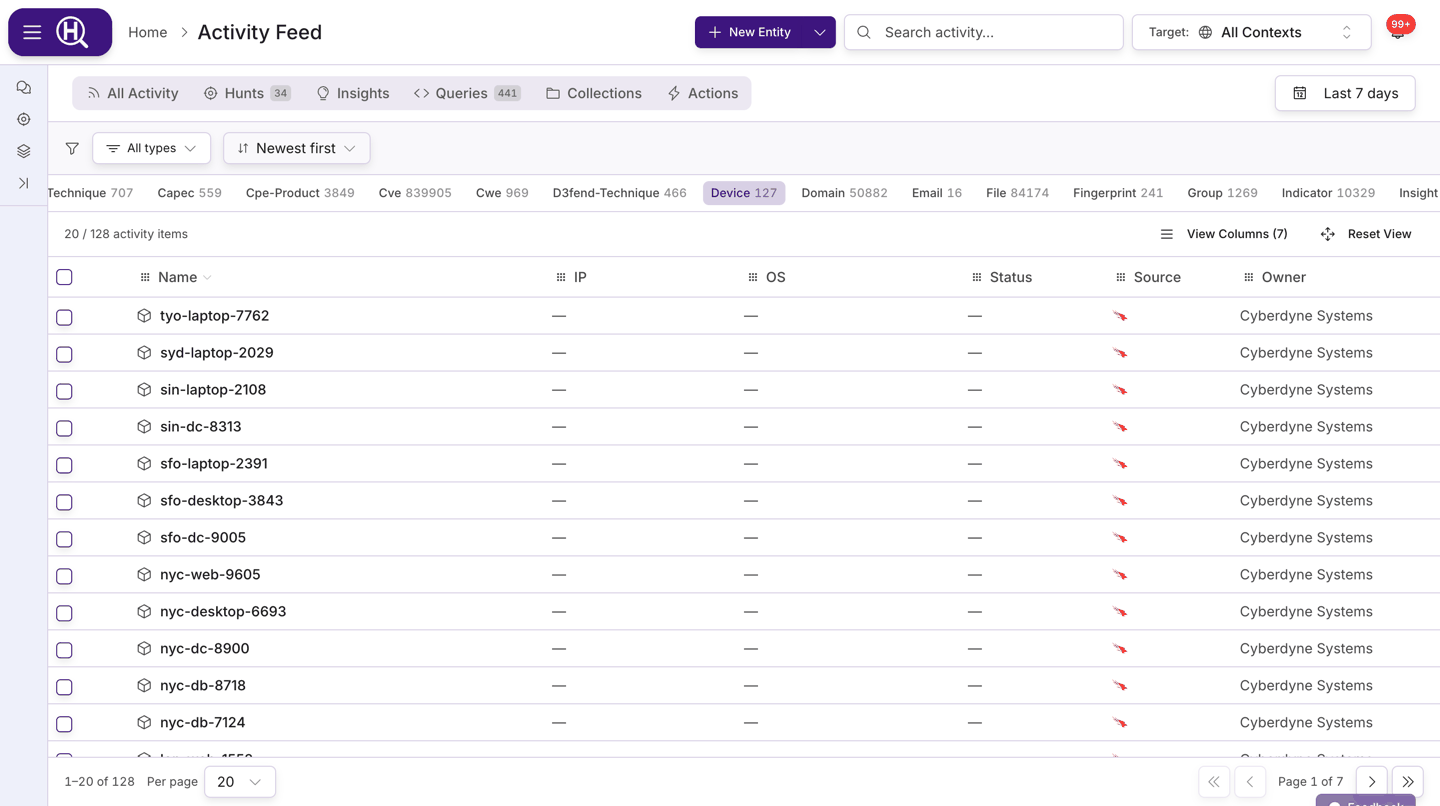Select the File 84174 type filter
1440x806 pixels.
[1017, 193]
